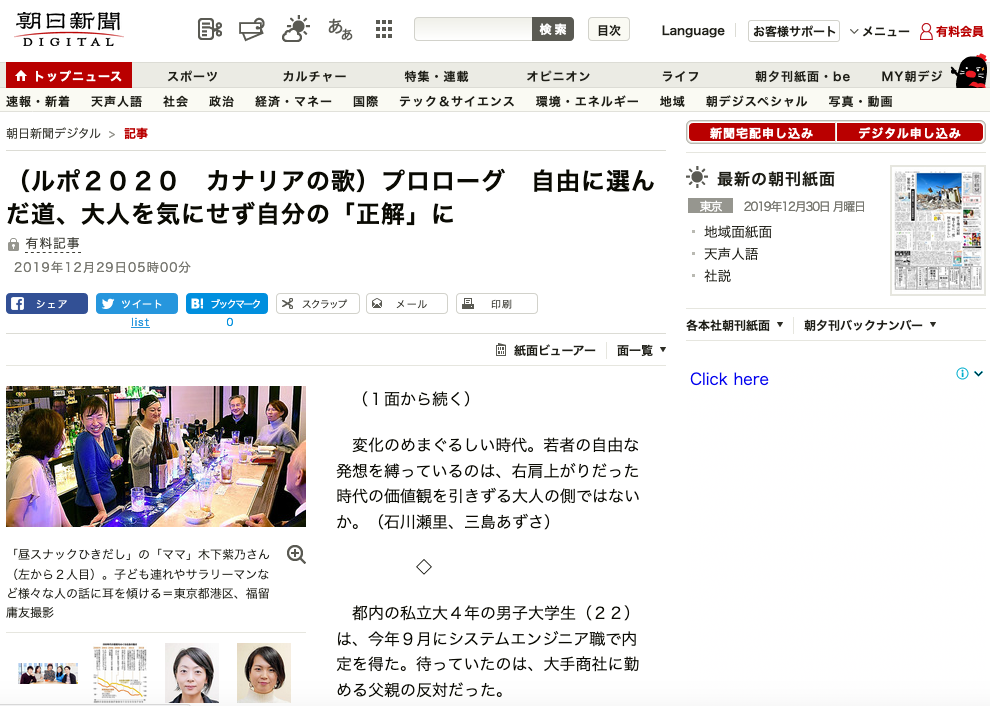This screenshot has width=990, height=706.
Task: Print the article using 印刷 button
Action: click(497, 304)
